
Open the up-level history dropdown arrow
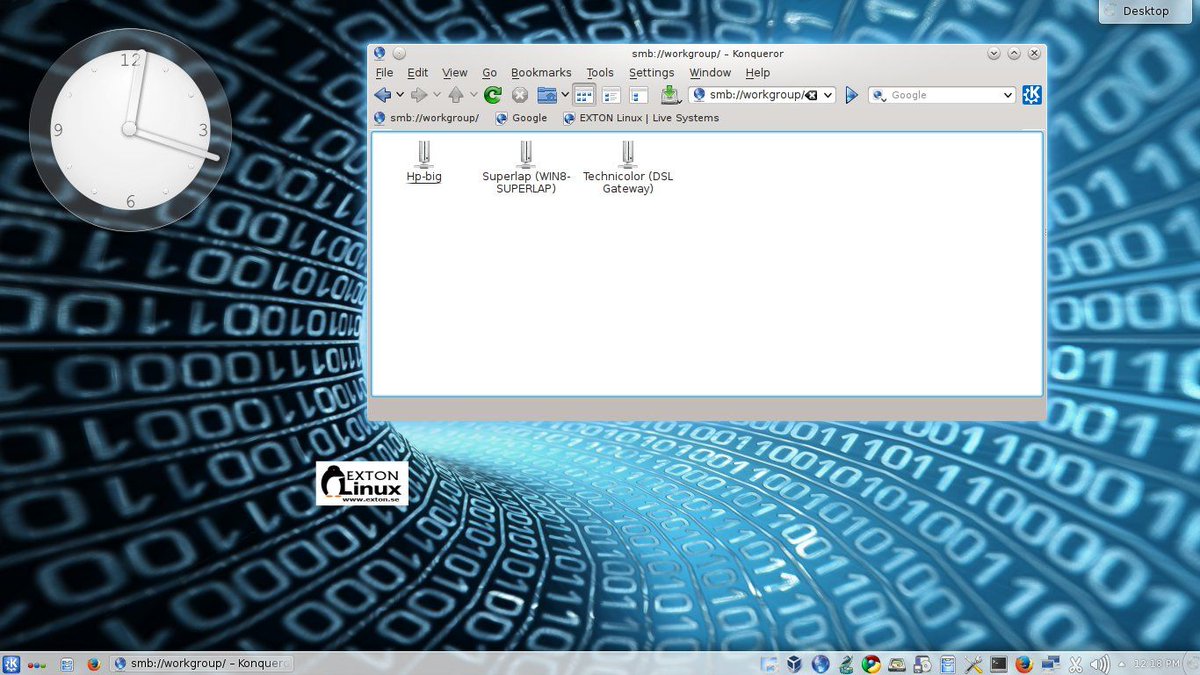[474, 95]
